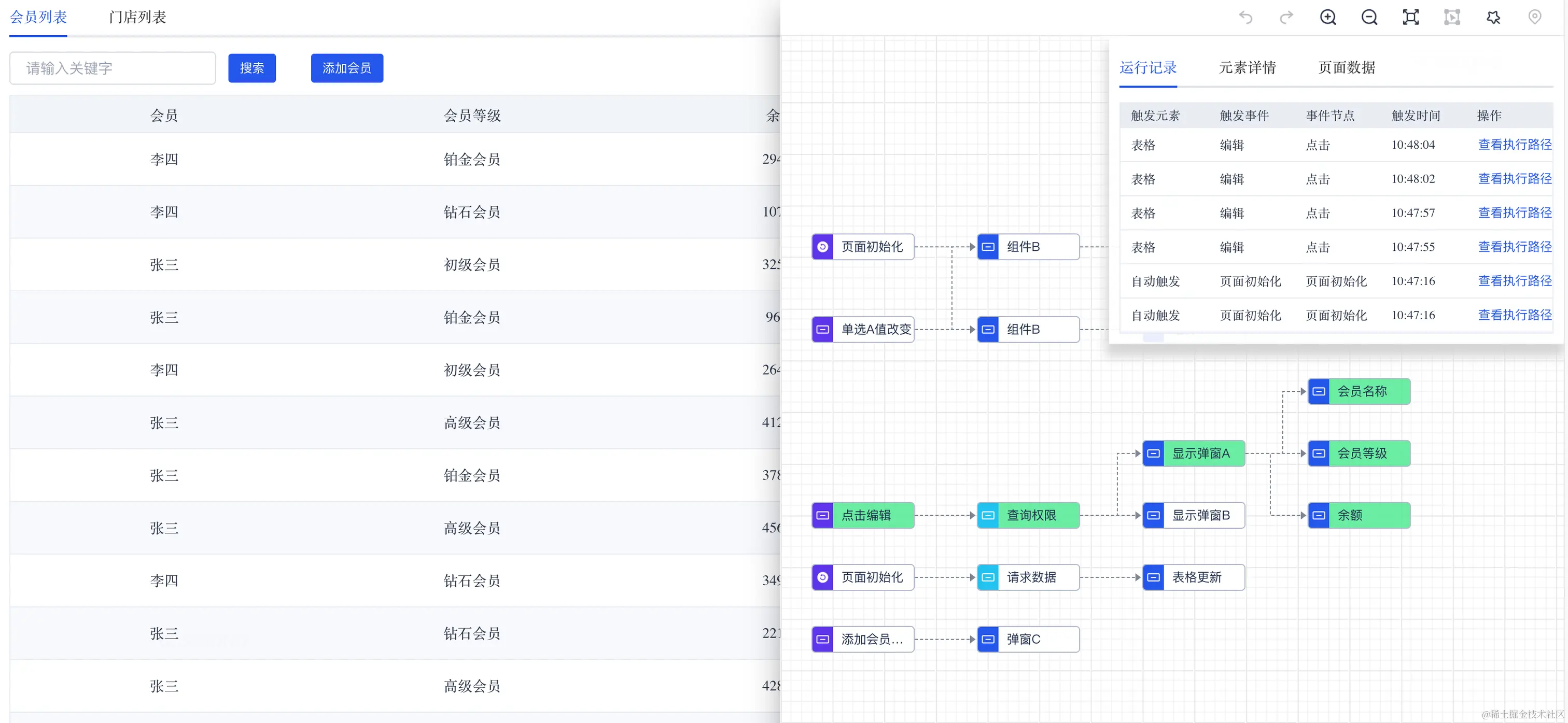Click the redo arrow icon
The height and width of the screenshot is (723, 1568).
(x=1286, y=17)
